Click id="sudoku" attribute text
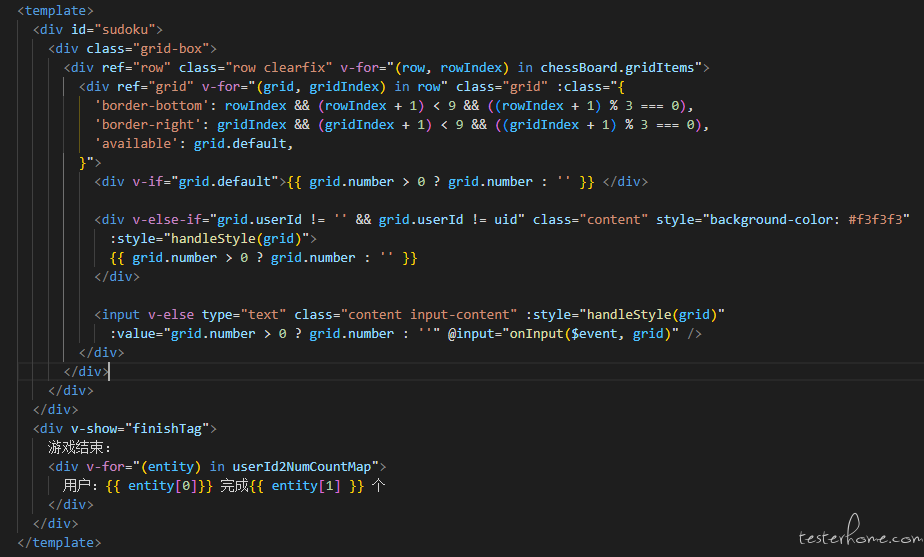The width and height of the screenshot is (924, 557). 113,29
